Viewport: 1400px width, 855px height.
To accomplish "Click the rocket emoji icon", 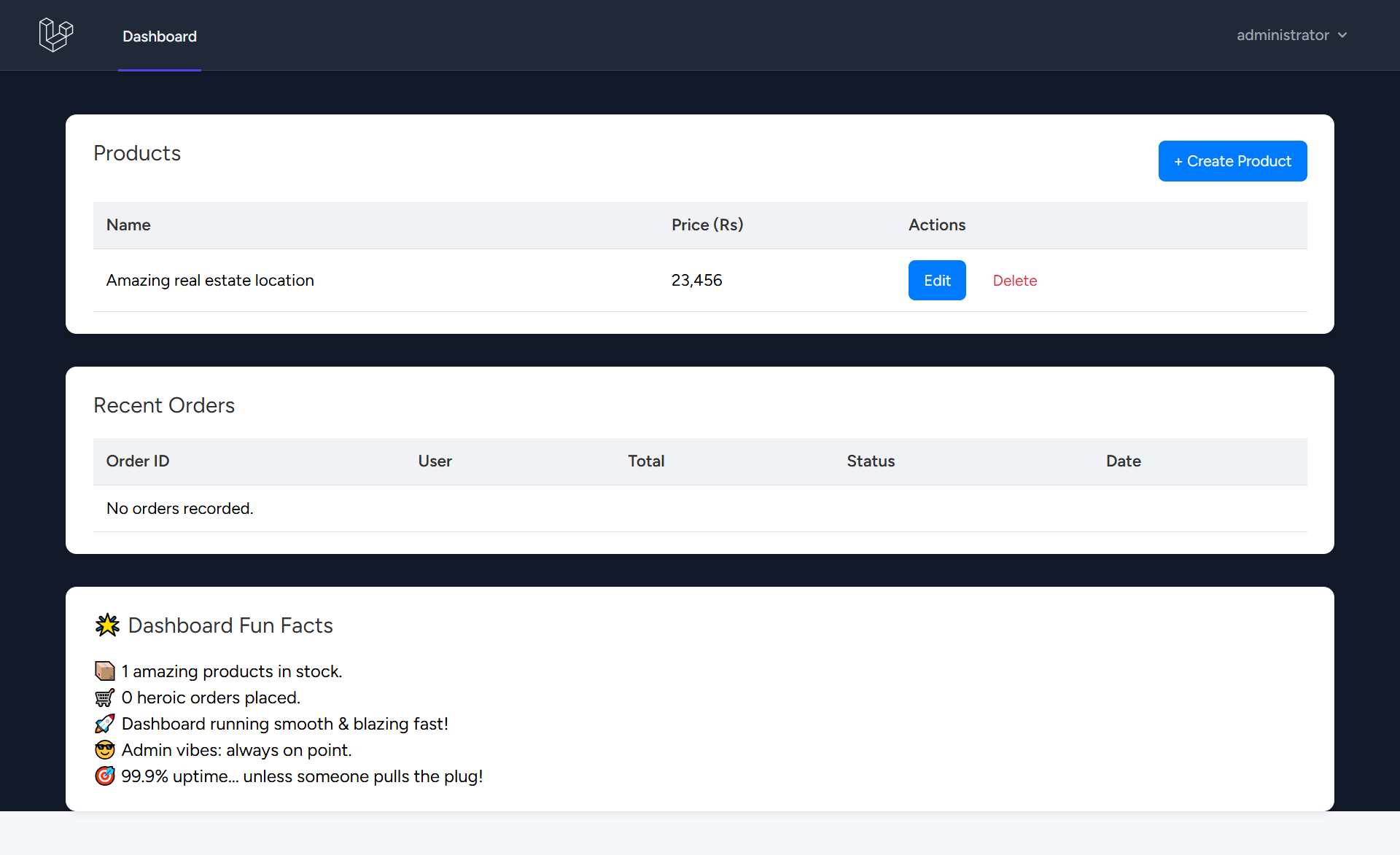I will point(105,724).
